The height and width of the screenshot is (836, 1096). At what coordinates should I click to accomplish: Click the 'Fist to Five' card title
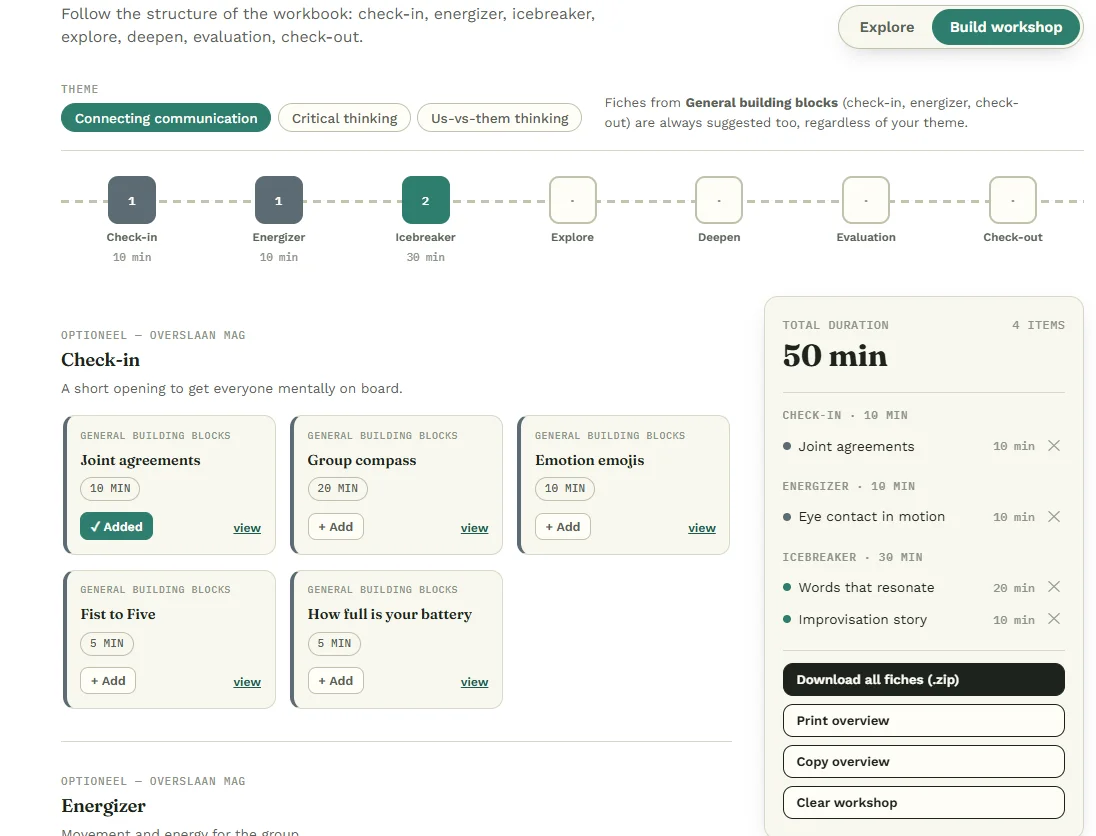[117, 614]
